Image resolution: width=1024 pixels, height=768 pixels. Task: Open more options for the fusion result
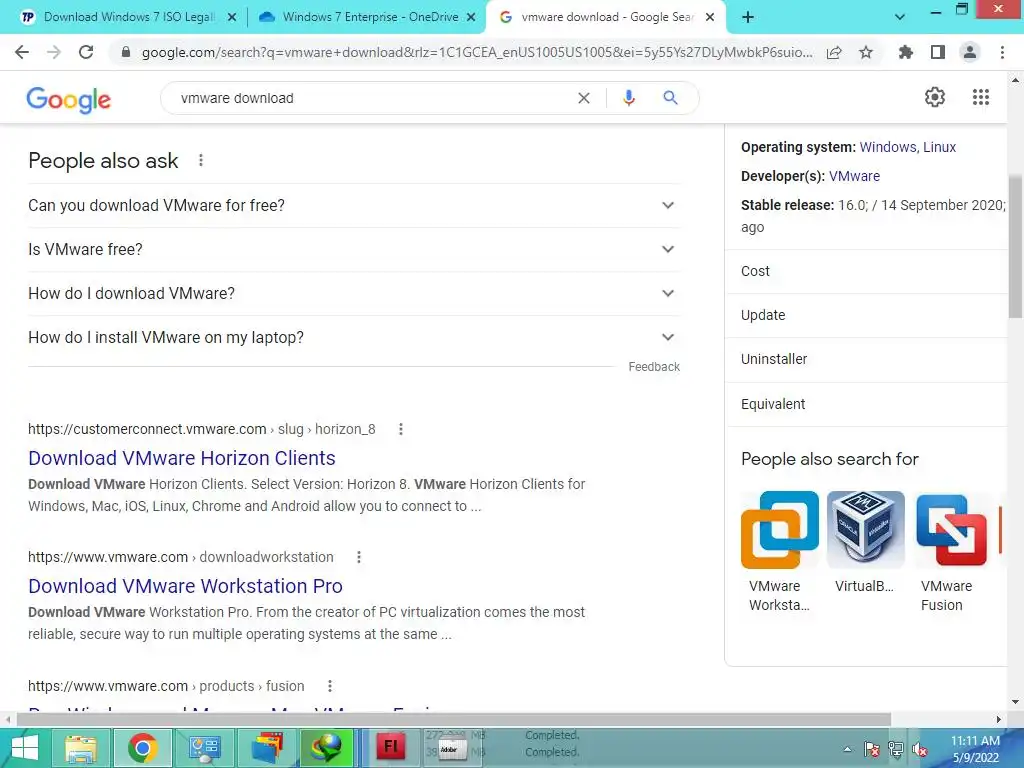[330, 686]
